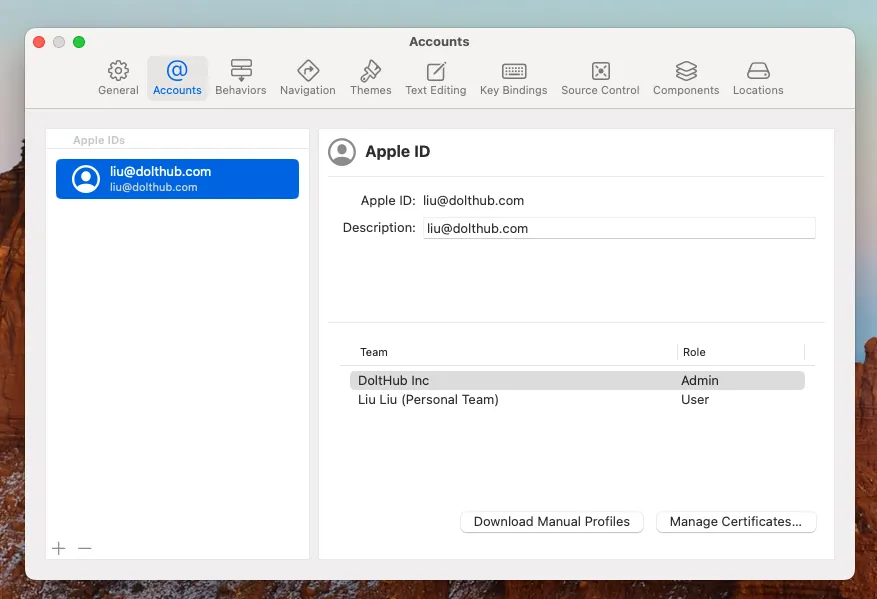Open the Text Editing pane
877x599 pixels.
point(435,77)
